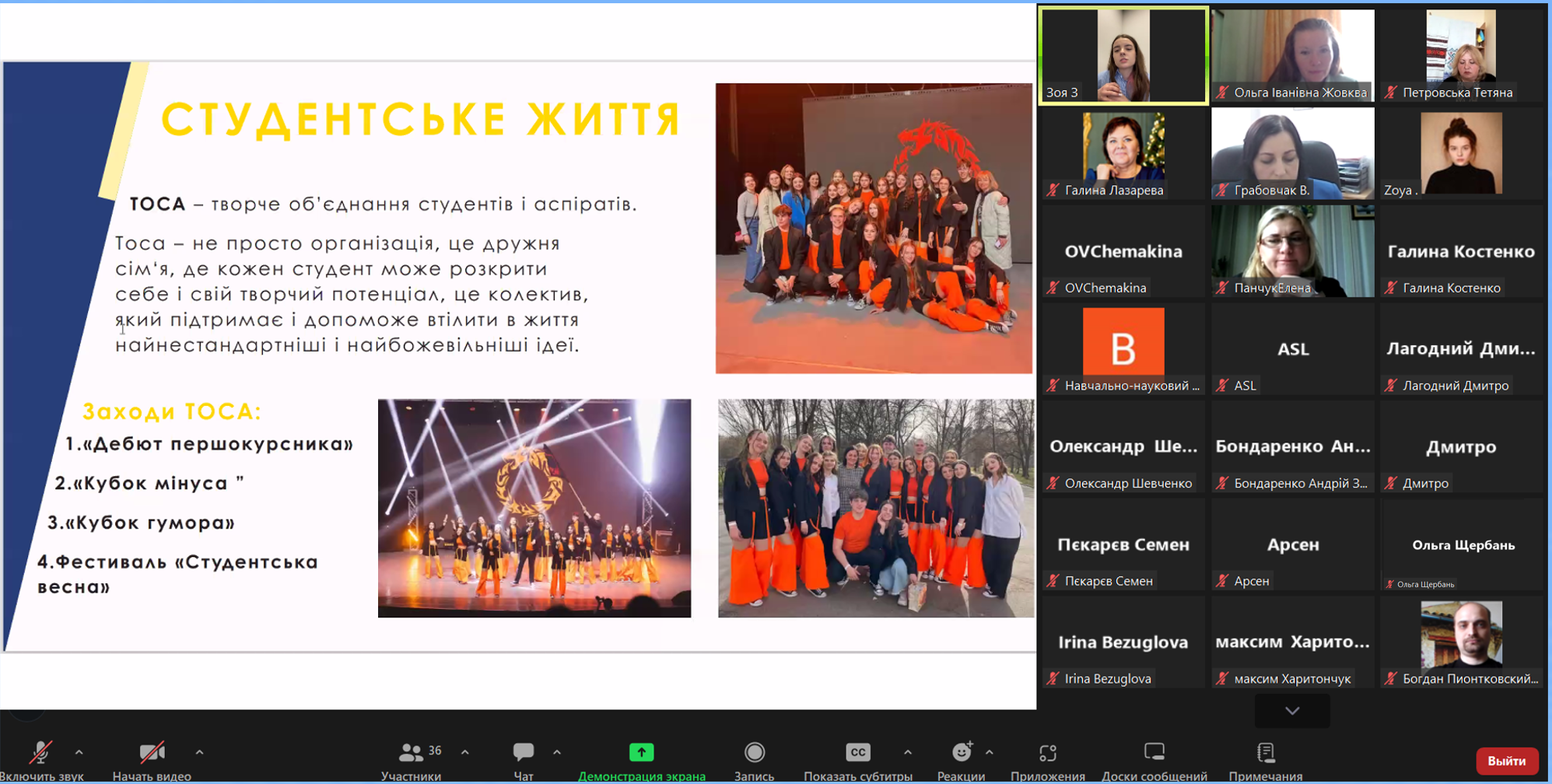Viewport: 1552px width, 784px height.
Task: Expand video options arrow beside camera
Action: coord(199,753)
